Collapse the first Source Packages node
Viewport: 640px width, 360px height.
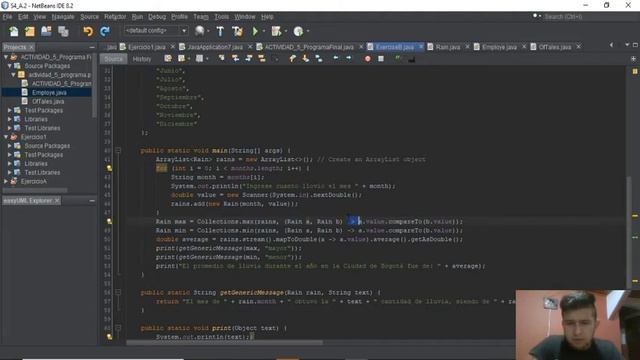pos(9,66)
